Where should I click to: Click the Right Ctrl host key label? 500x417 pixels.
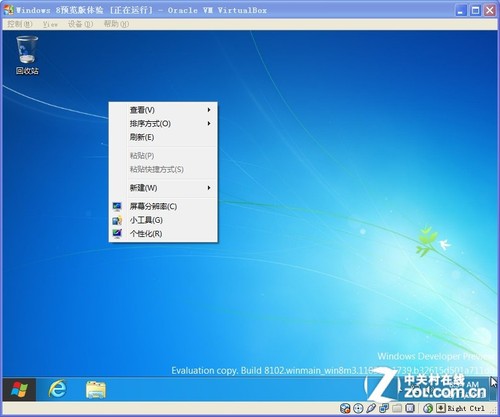click(466, 408)
